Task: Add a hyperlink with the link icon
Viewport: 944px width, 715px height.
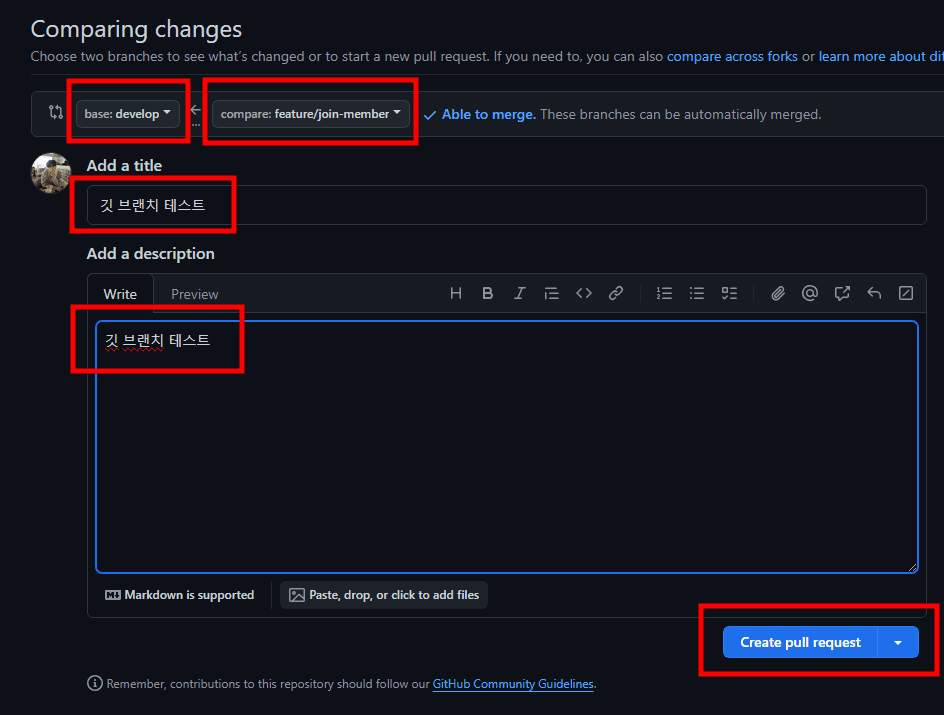Action: click(x=616, y=293)
